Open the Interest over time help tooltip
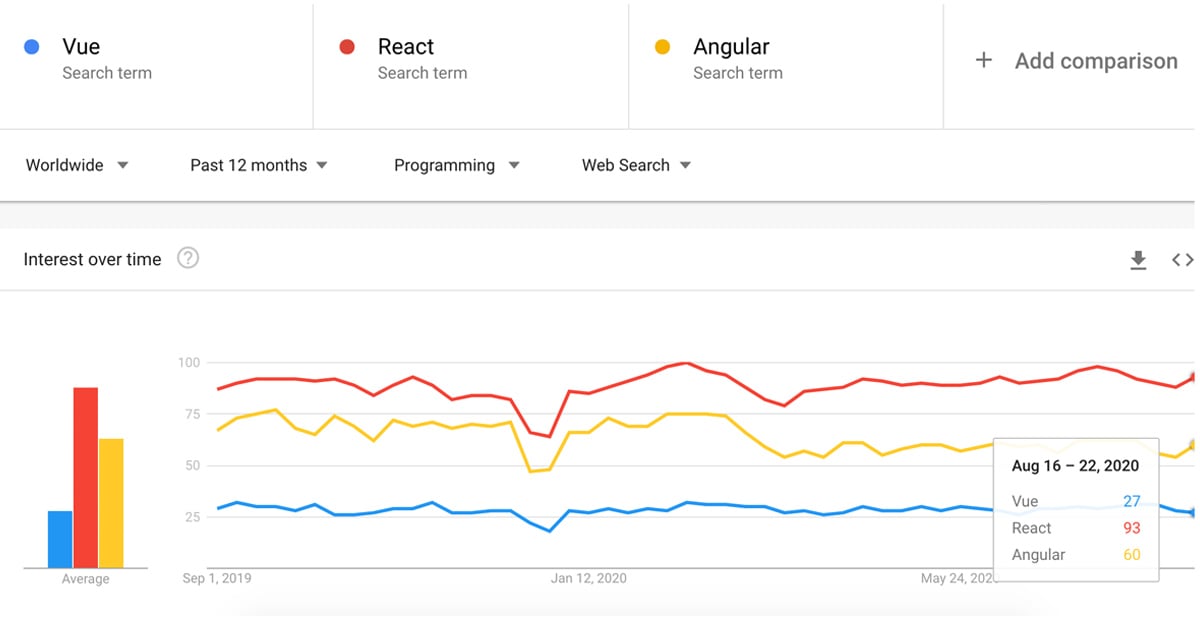 [188, 258]
